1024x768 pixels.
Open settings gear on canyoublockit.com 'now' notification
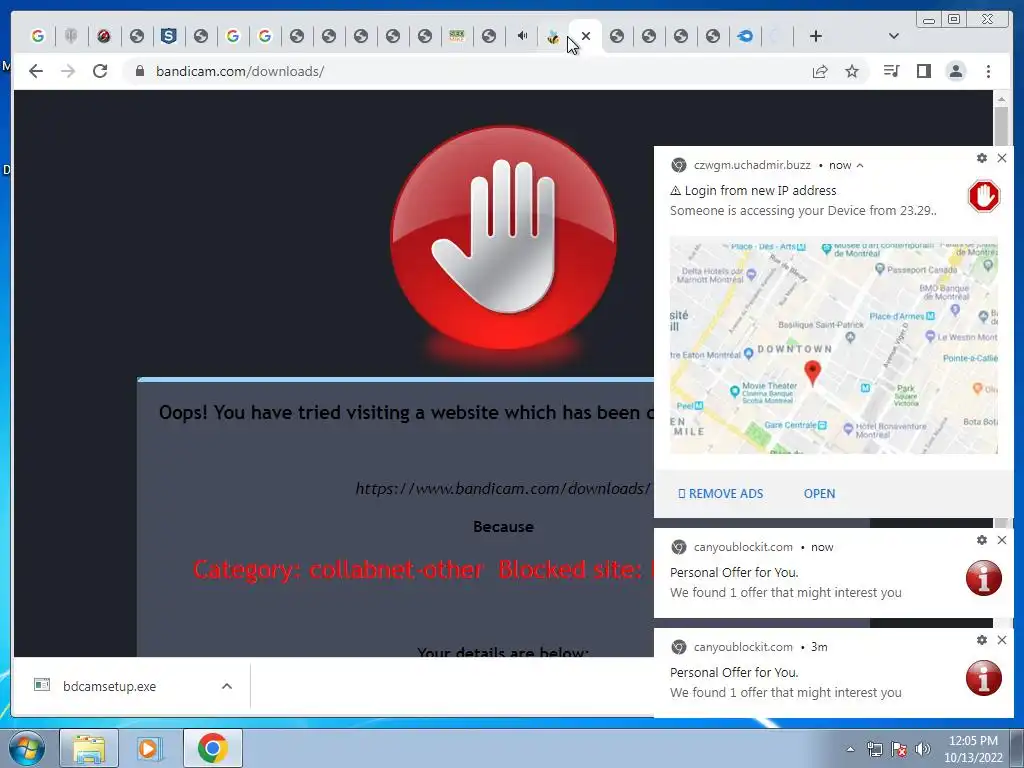click(x=982, y=540)
